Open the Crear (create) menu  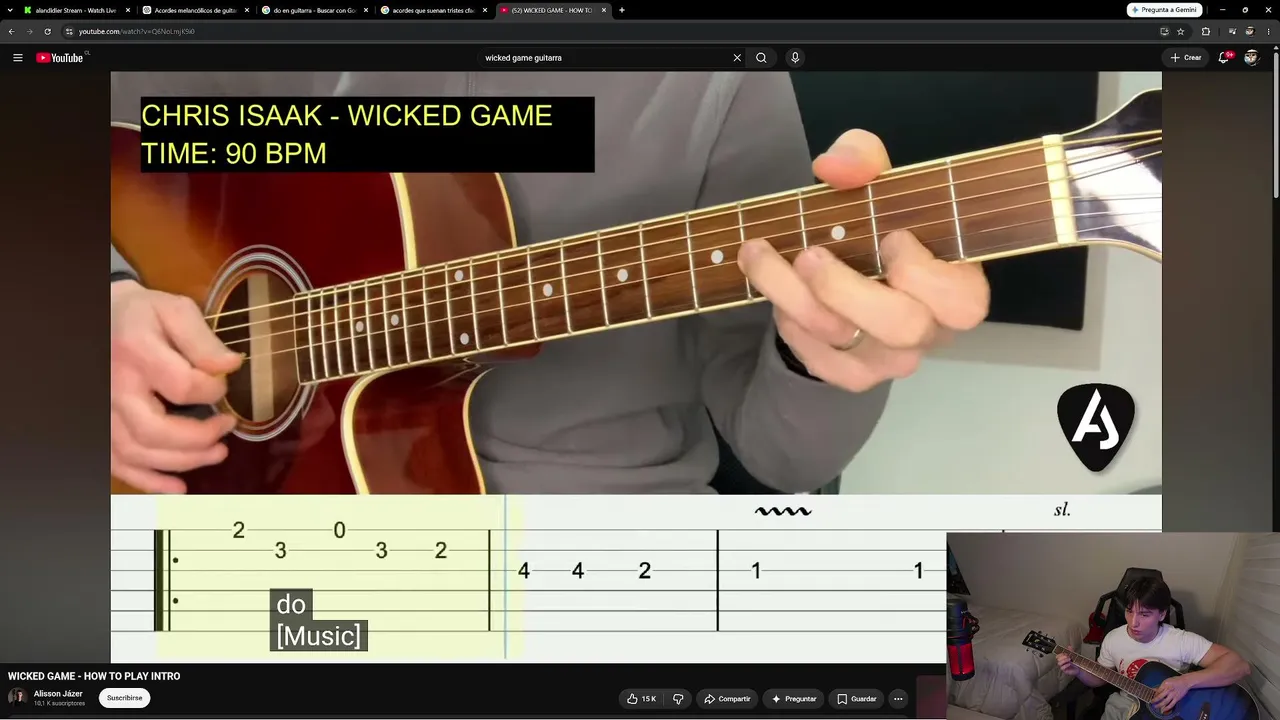(1186, 58)
